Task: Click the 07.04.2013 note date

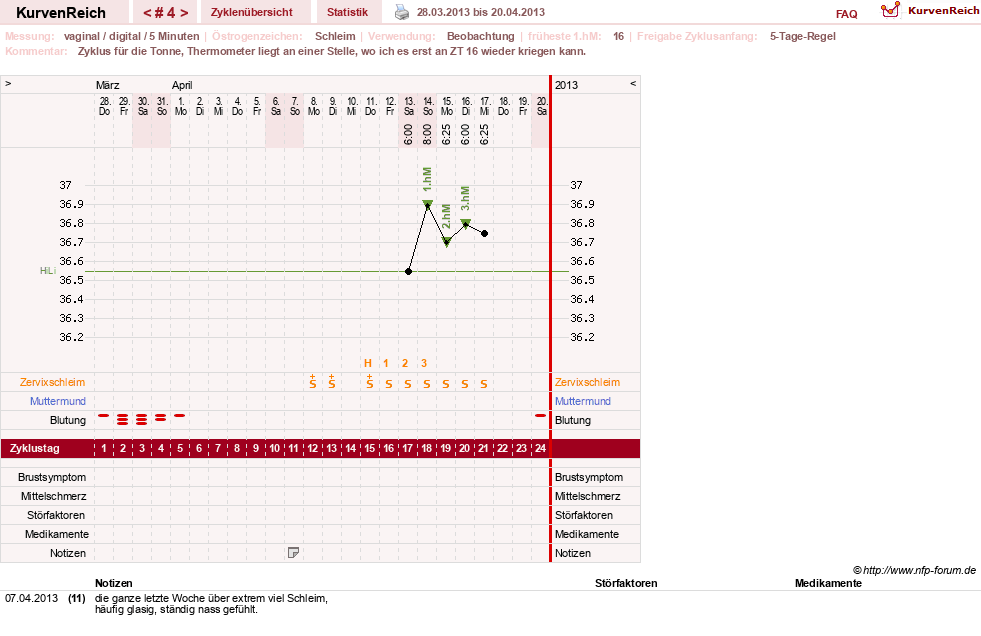Action: tap(31, 598)
